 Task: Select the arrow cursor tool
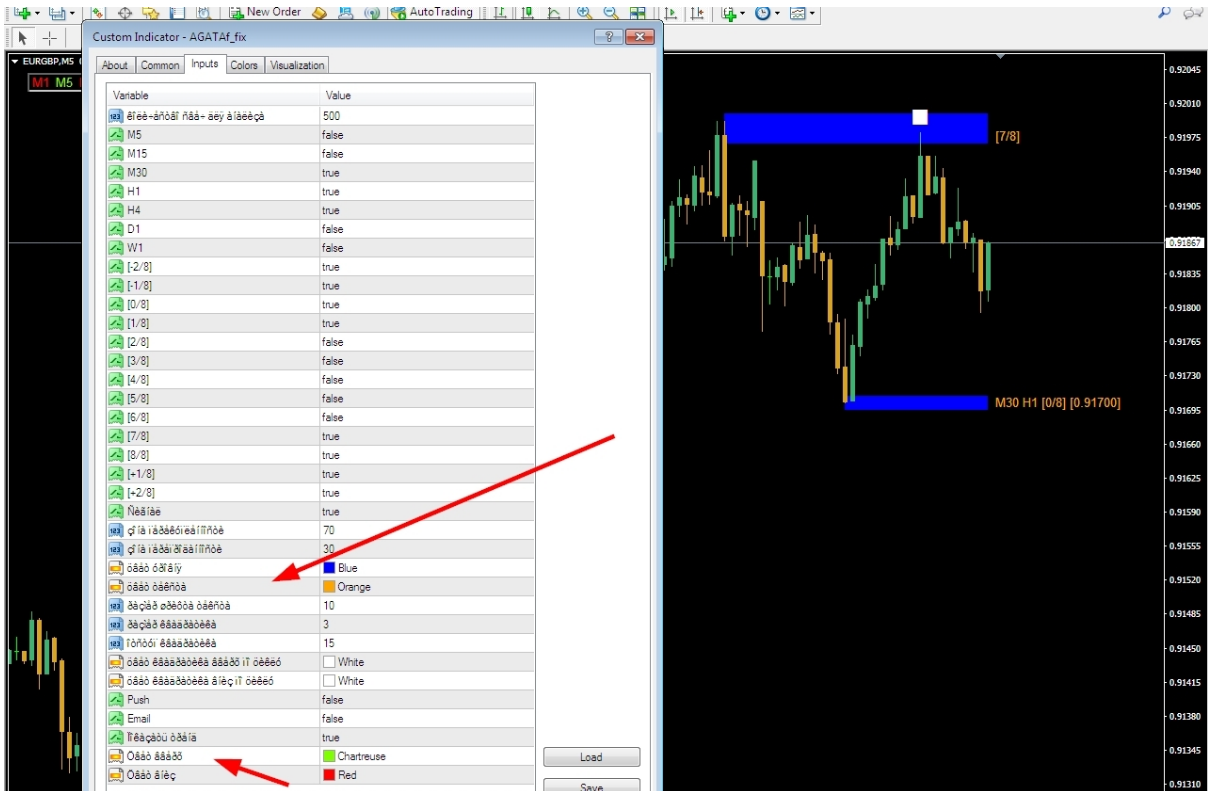tap(23, 39)
